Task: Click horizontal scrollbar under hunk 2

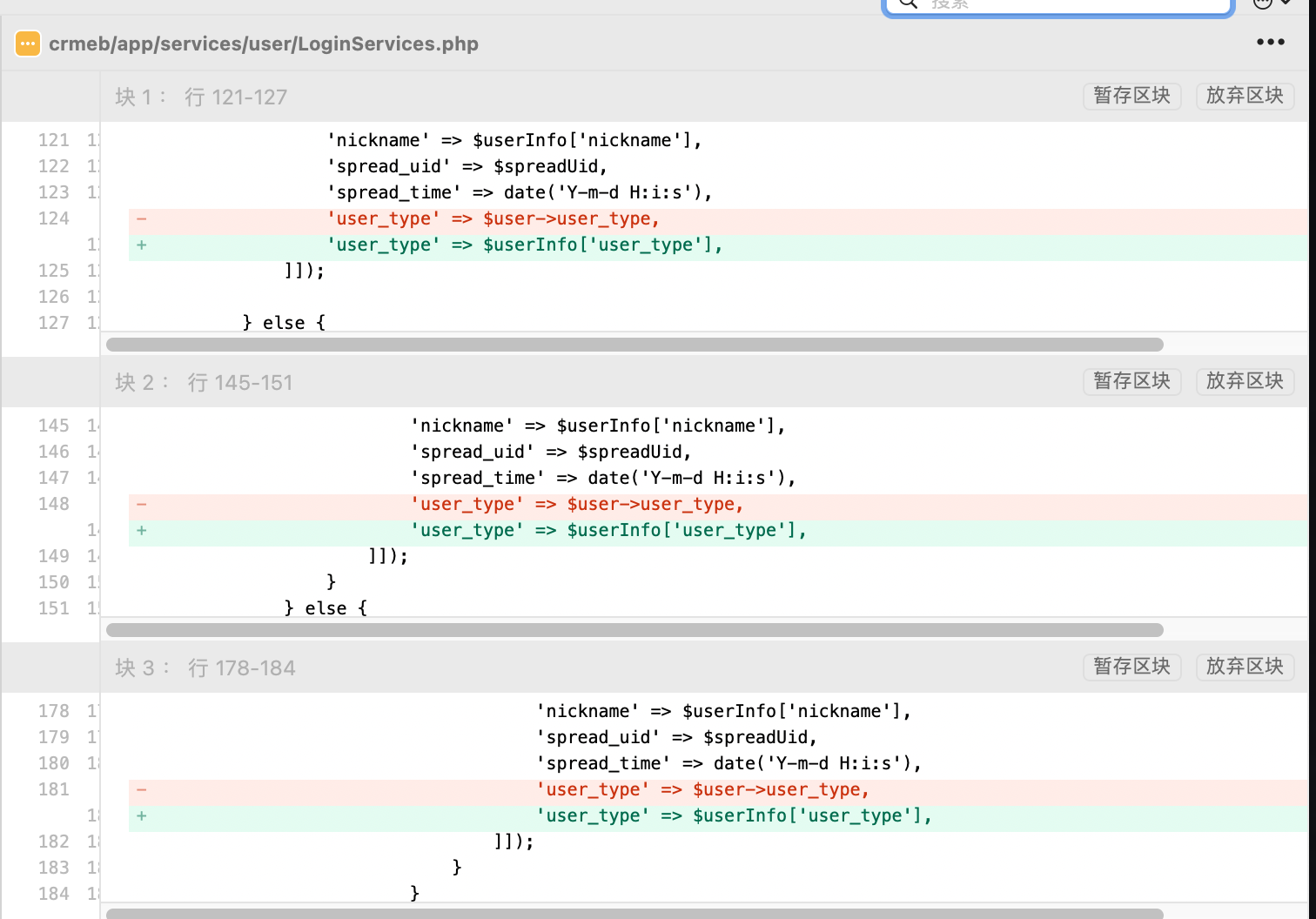Action: click(x=634, y=630)
